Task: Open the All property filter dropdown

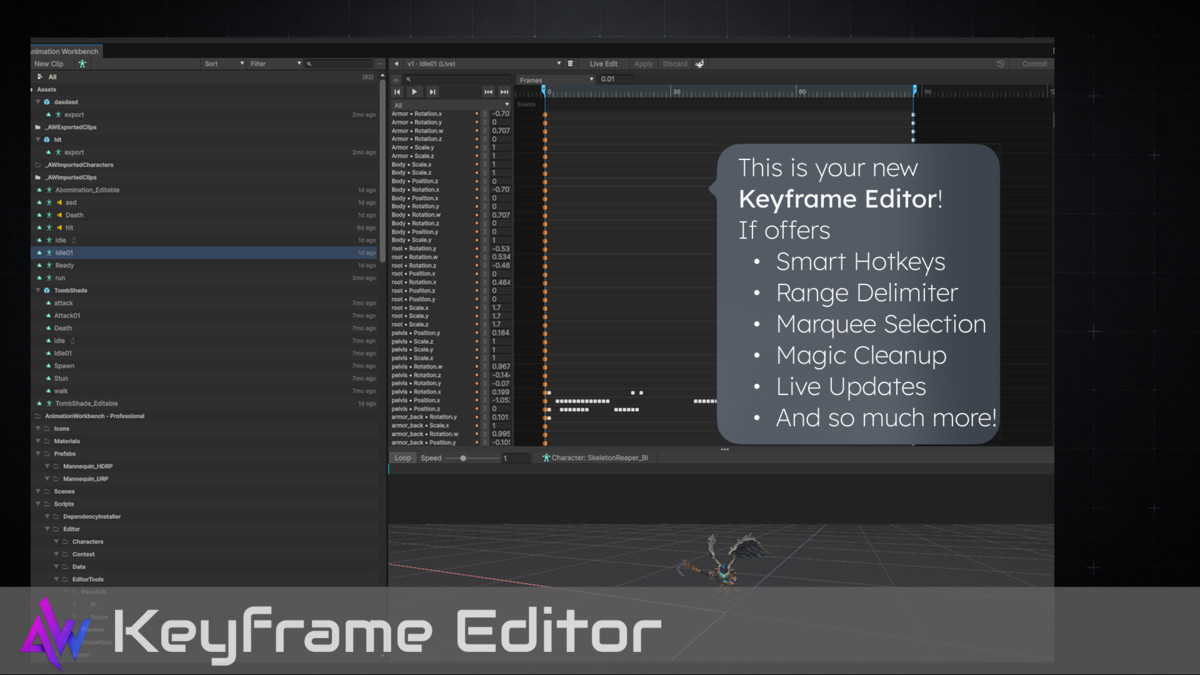Action: tap(451, 105)
